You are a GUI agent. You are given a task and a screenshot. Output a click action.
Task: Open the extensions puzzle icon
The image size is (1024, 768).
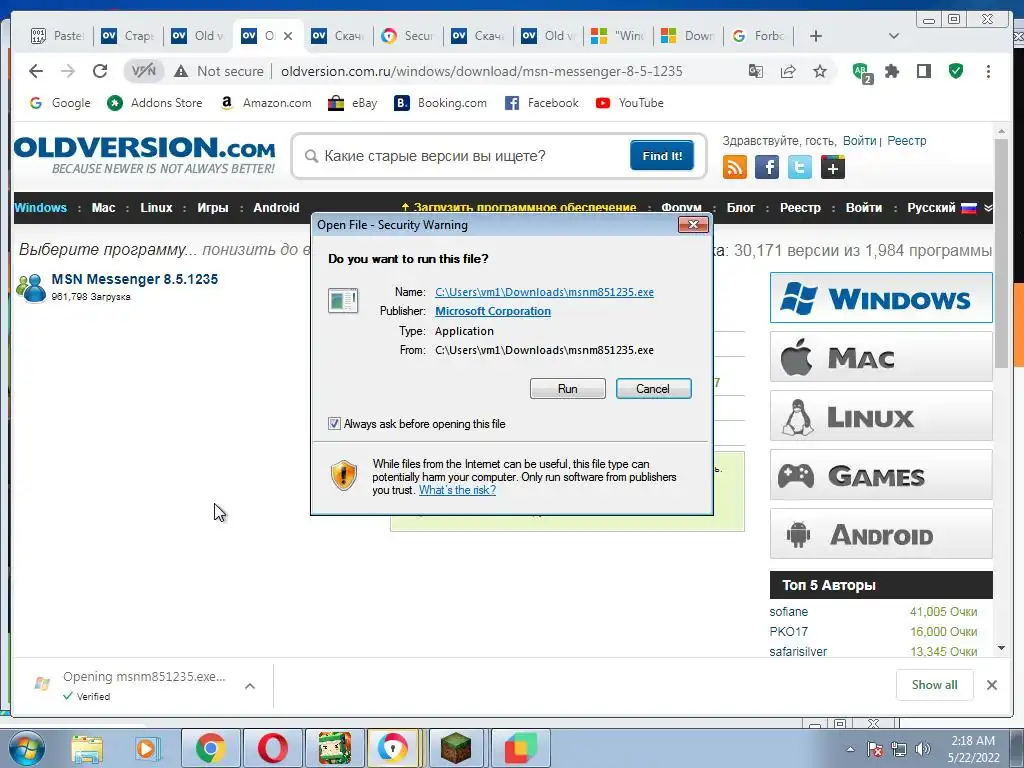click(891, 71)
